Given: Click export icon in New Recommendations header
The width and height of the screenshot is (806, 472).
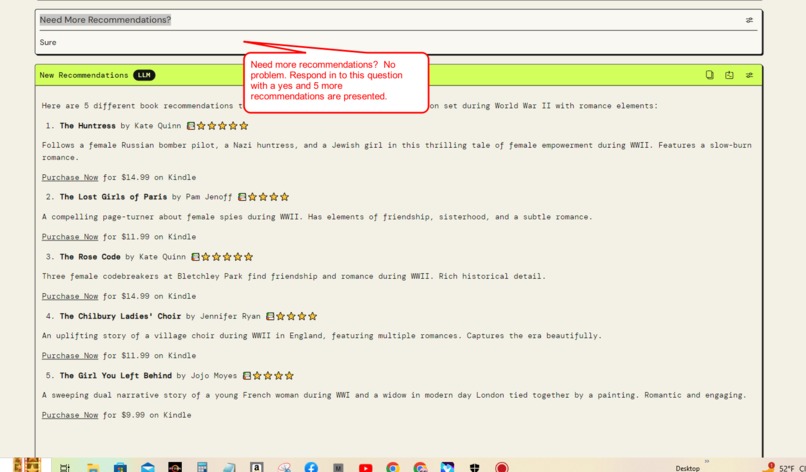Looking at the screenshot, I should point(729,75).
